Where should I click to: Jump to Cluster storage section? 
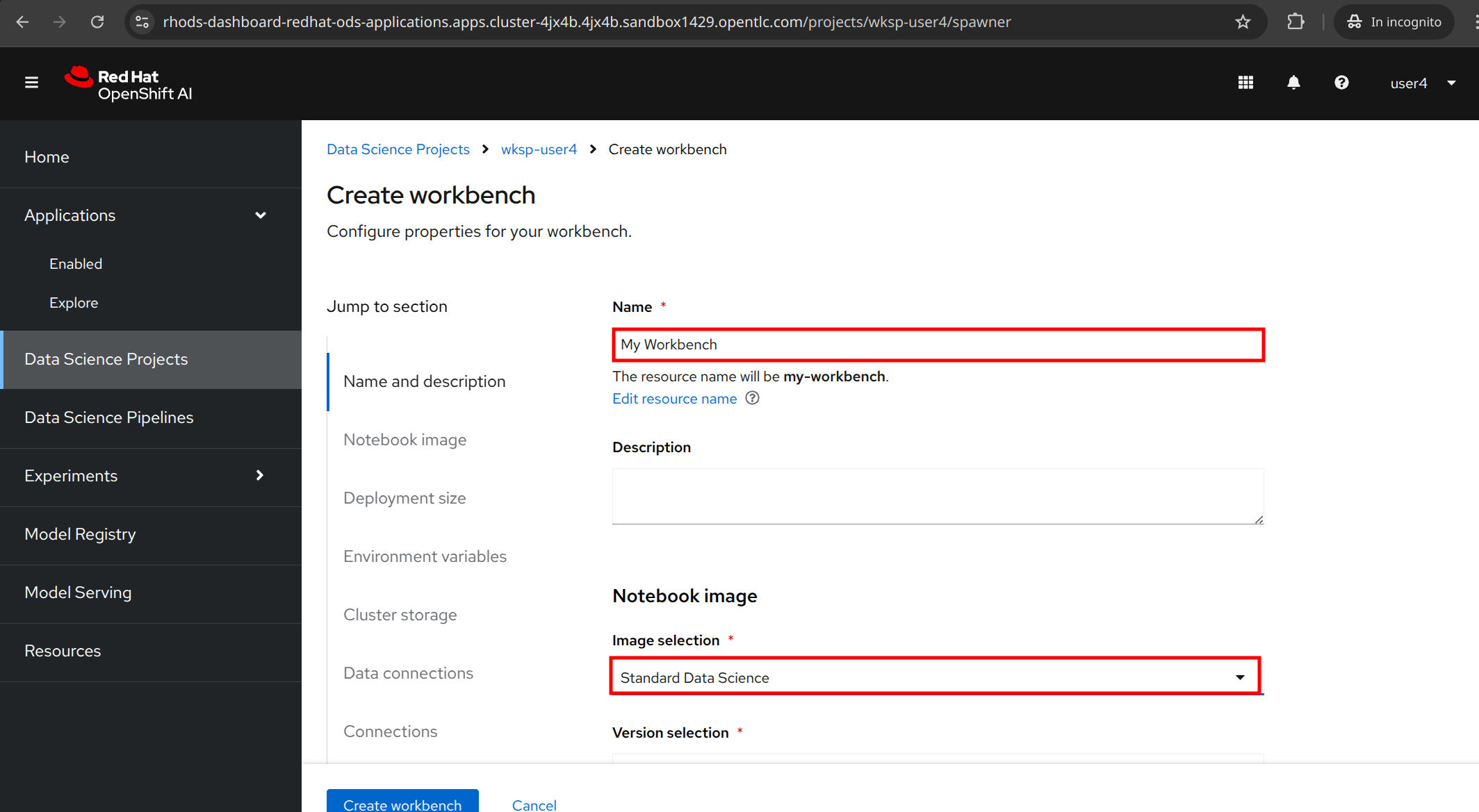[x=400, y=615]
